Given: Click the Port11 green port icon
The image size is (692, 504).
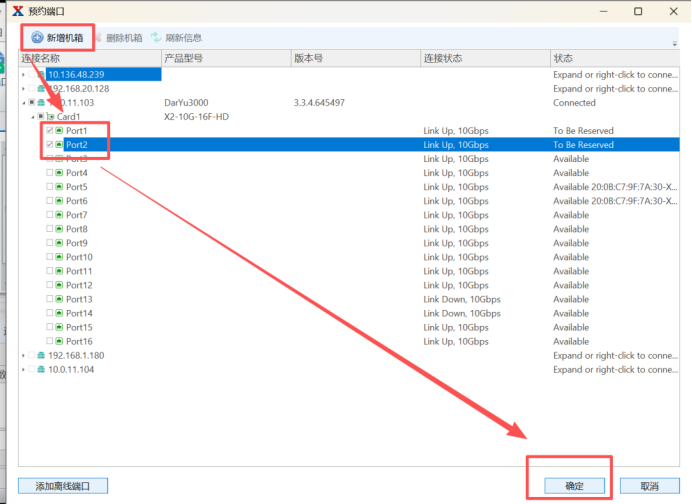Looking at the screenshot, I should [59, 271].
